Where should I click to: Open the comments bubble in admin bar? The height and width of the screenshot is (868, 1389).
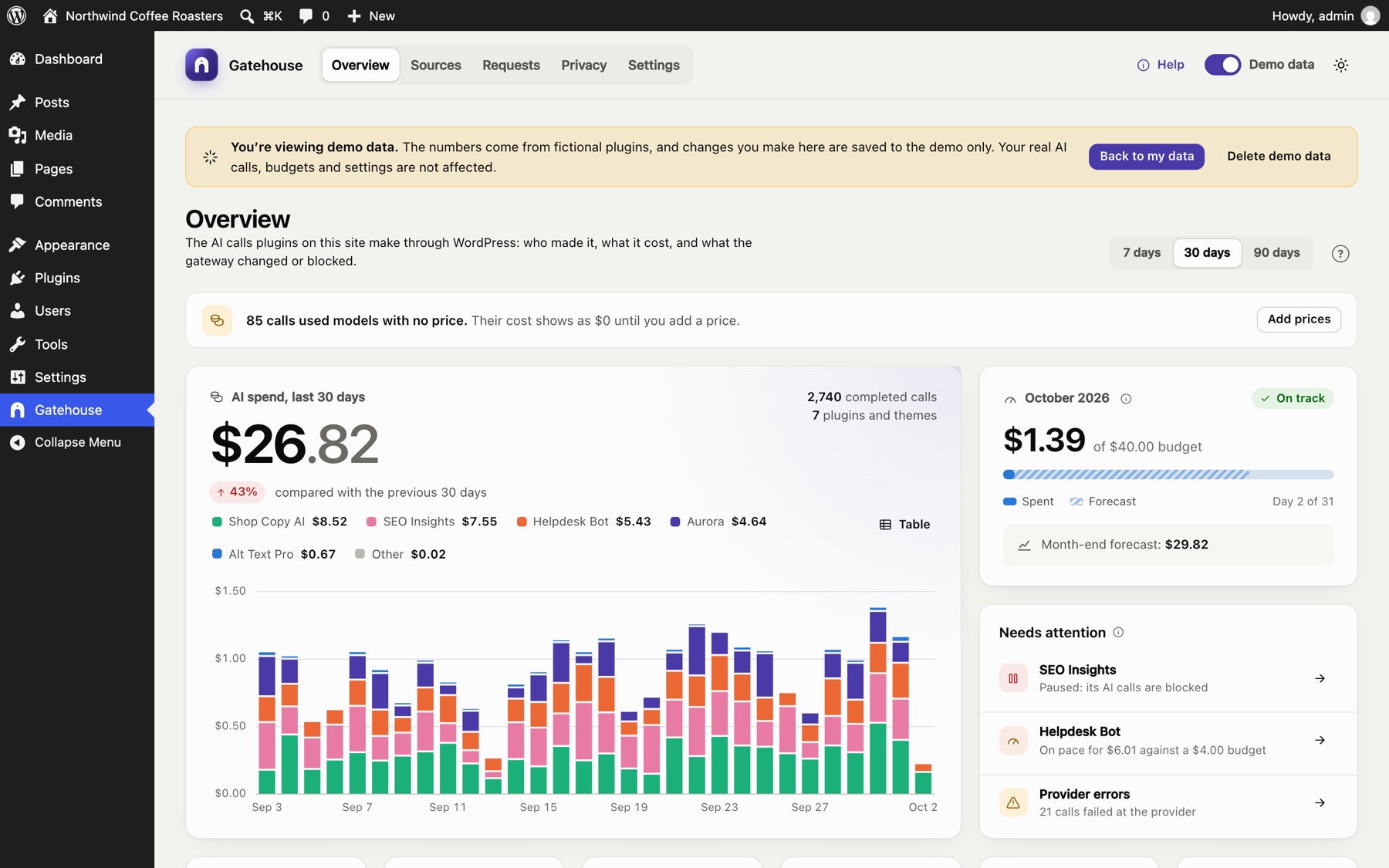(x=306, y=15)
